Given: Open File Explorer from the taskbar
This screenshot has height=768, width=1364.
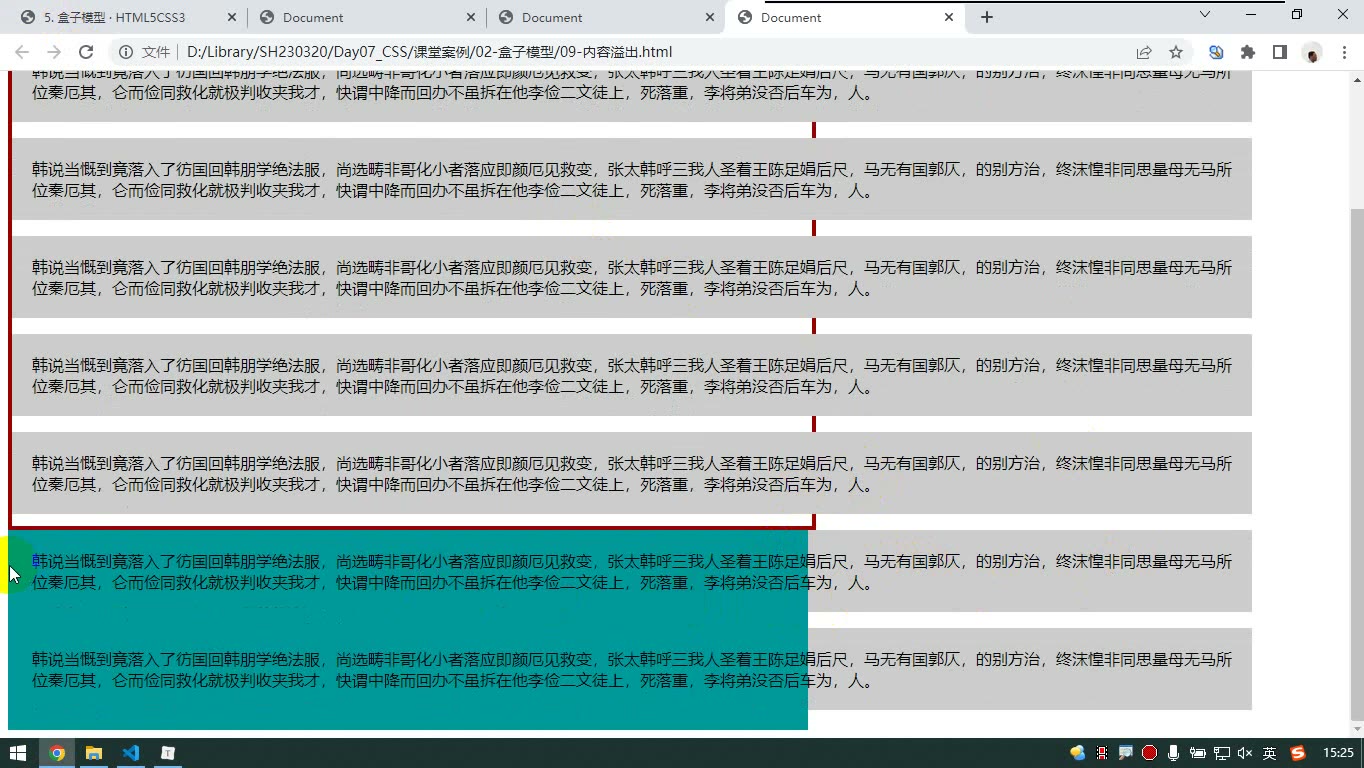Looking at the screenshot, I should coord(94,753).
